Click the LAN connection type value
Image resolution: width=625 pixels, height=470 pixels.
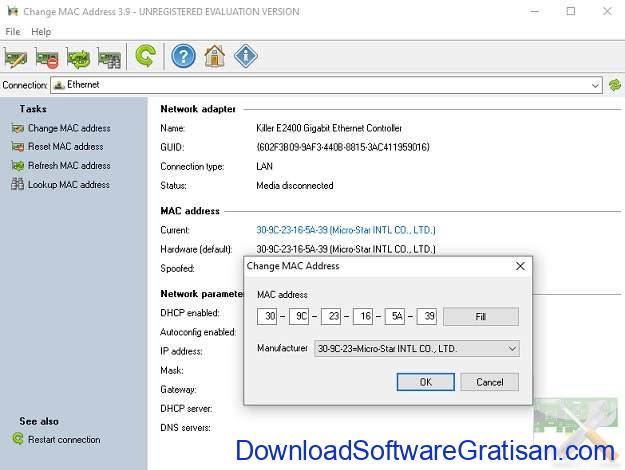[x=264, y=166]
